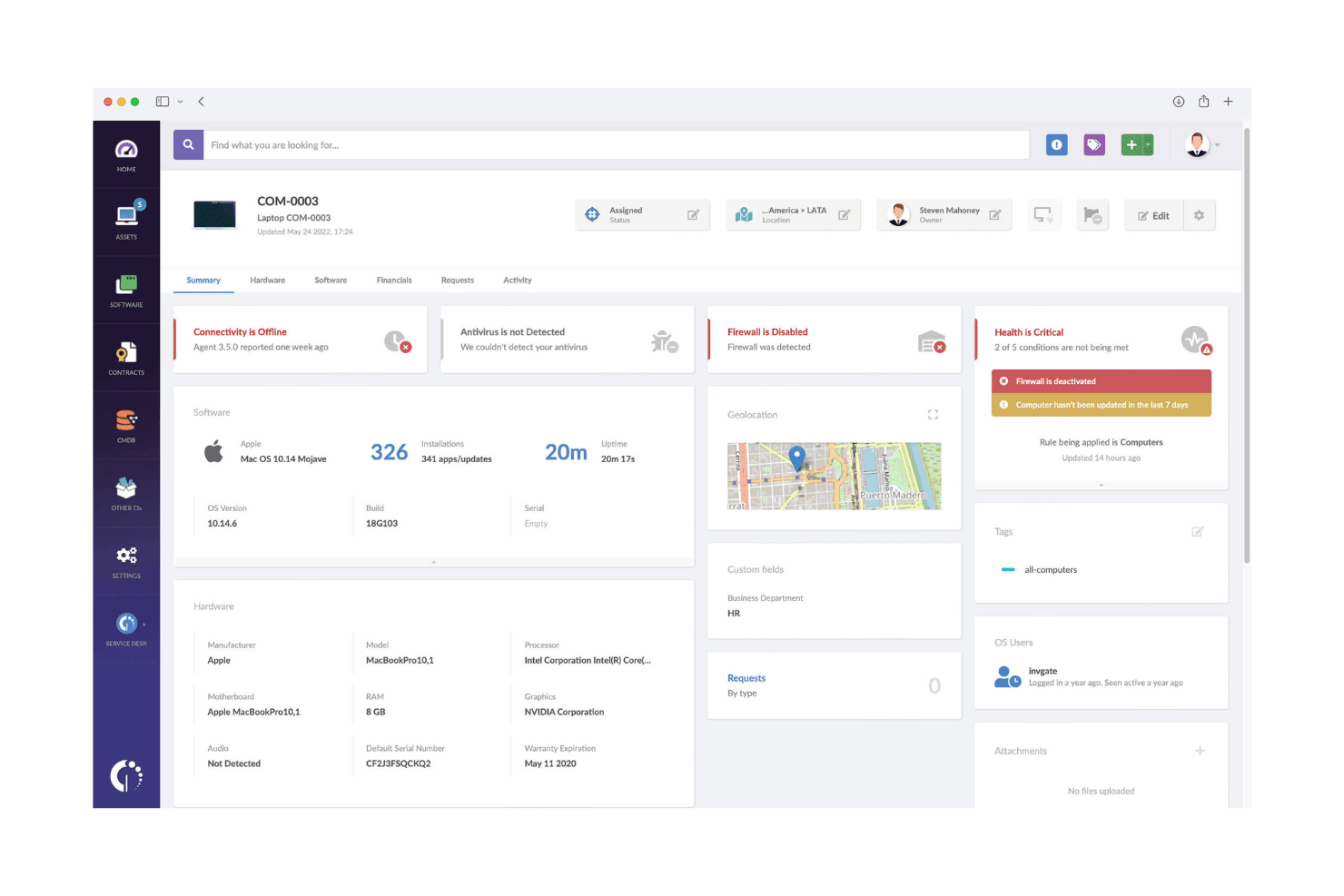Switch to the Hardware tab
Screen dimensions: 1344x896
click(x=268, y=281)
